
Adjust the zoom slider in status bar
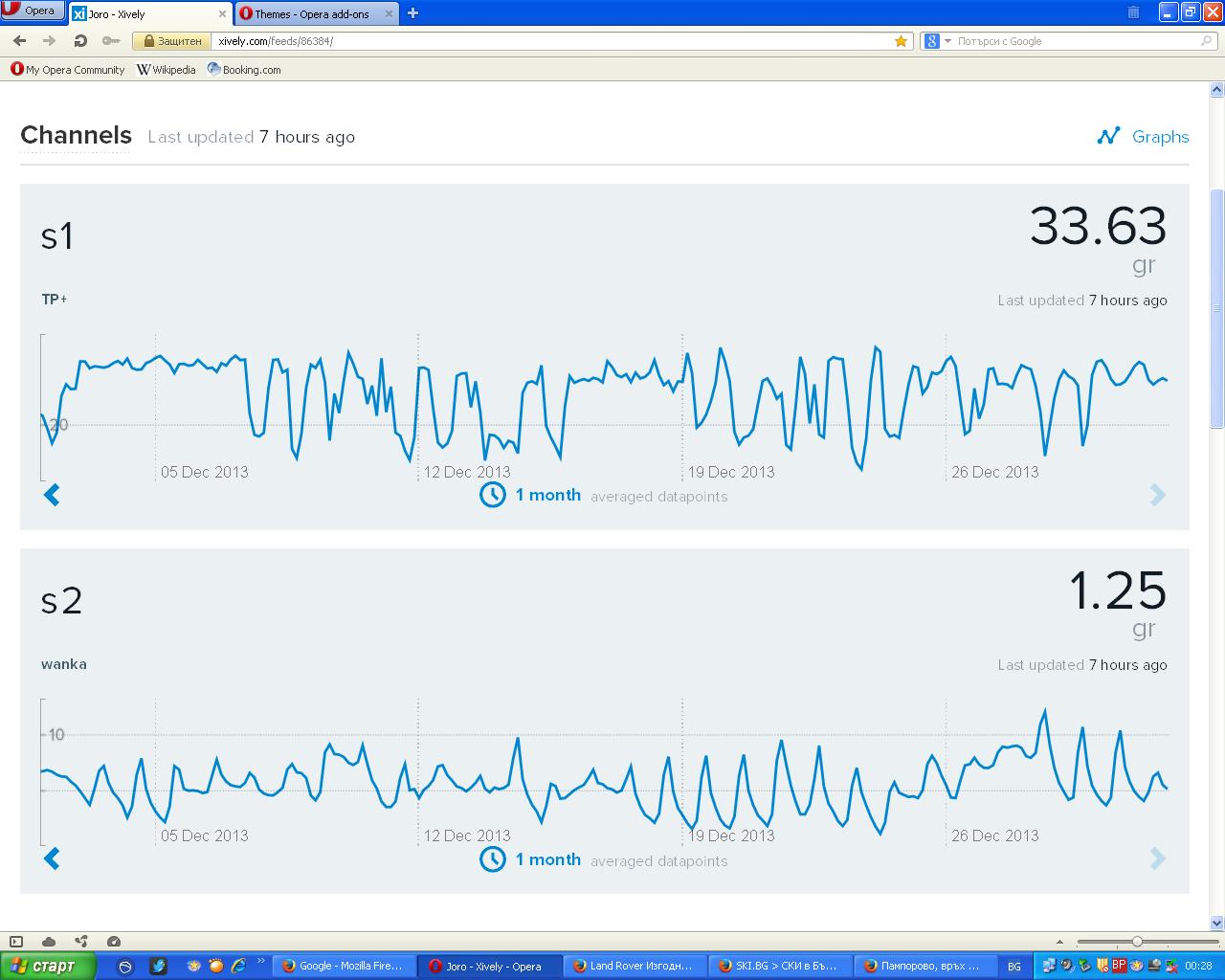click(x=1137, y=942)
